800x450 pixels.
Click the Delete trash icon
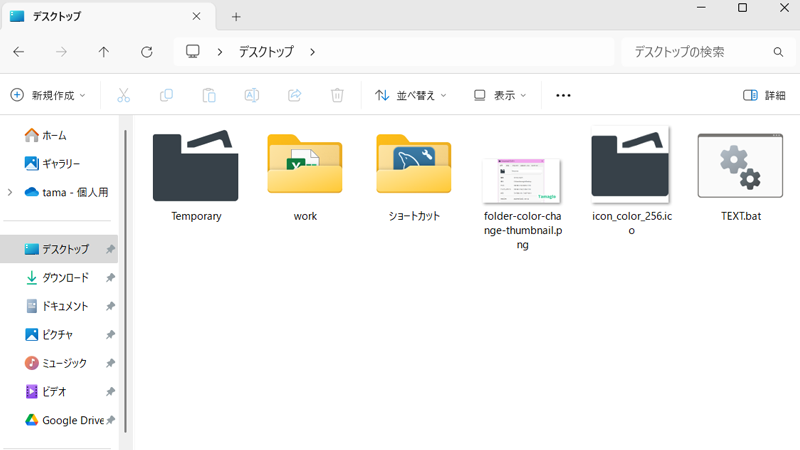(337, 95)
